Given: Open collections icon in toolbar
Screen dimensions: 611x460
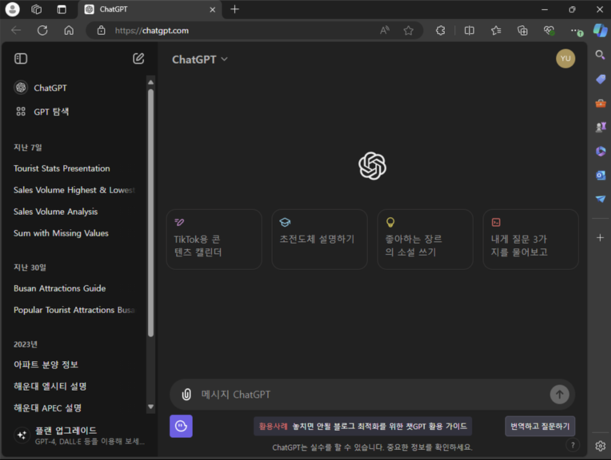Looking at the screenshot, I should point(522,30).
